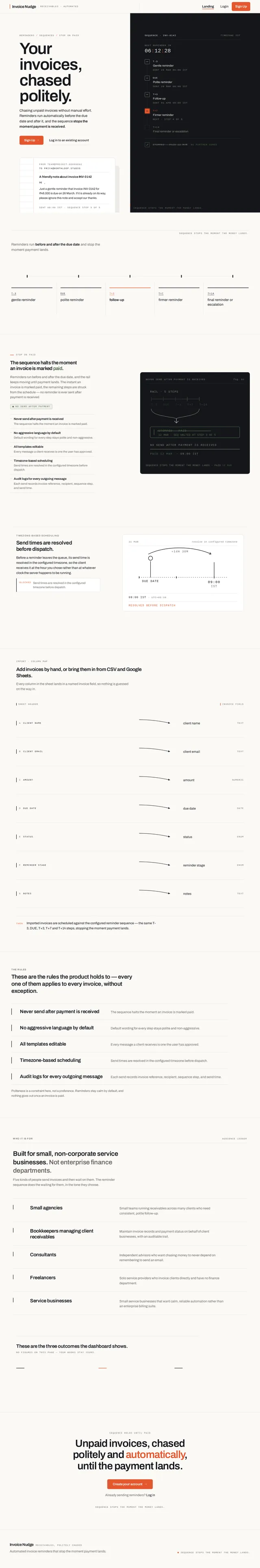Go to the Login nav item
Image resolution: width=260 pixels, height=1568 pixels.
coord(224,6)
